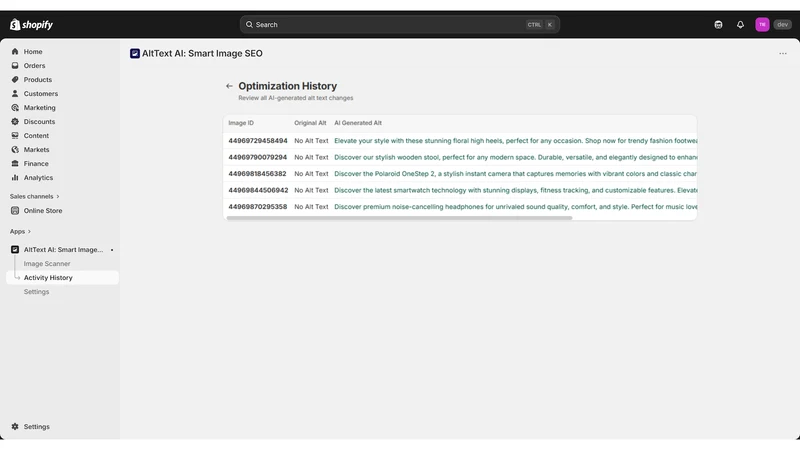
Task: Click the Content icon in sidebar
Action: pos(15,136)
